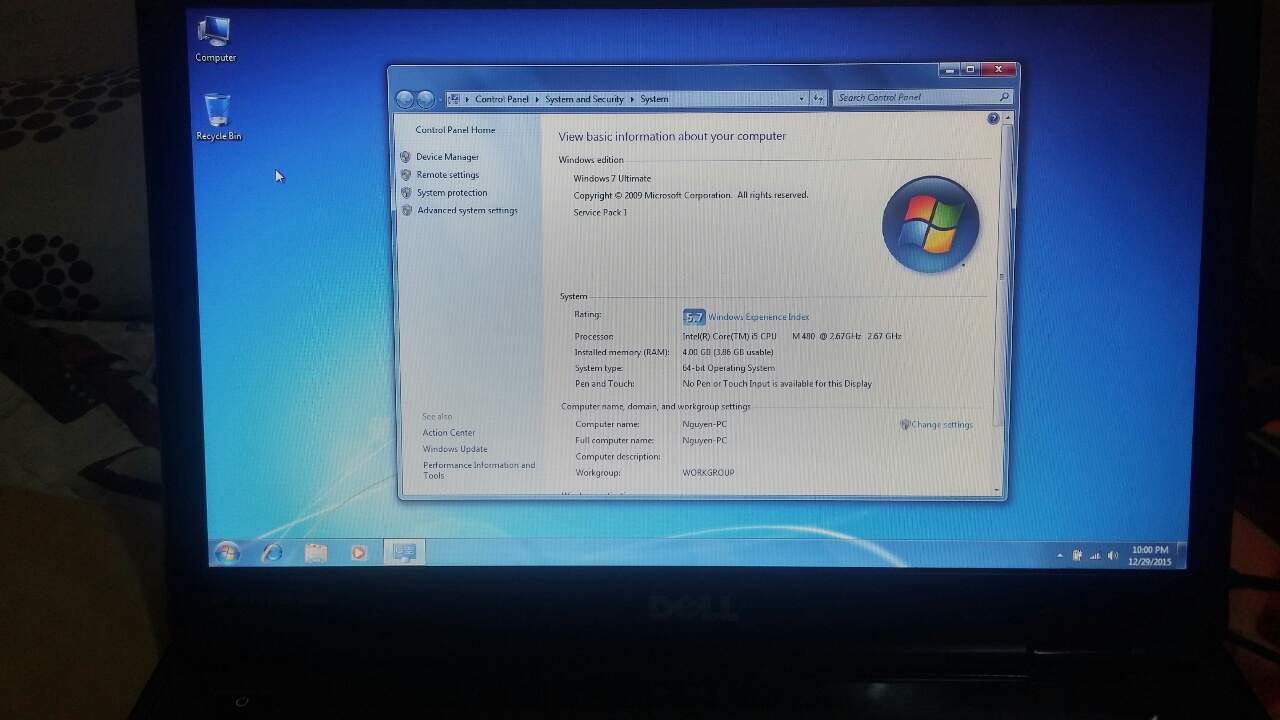
Task: Launch Windows Media Player from the taskbar
Action: 359,553
